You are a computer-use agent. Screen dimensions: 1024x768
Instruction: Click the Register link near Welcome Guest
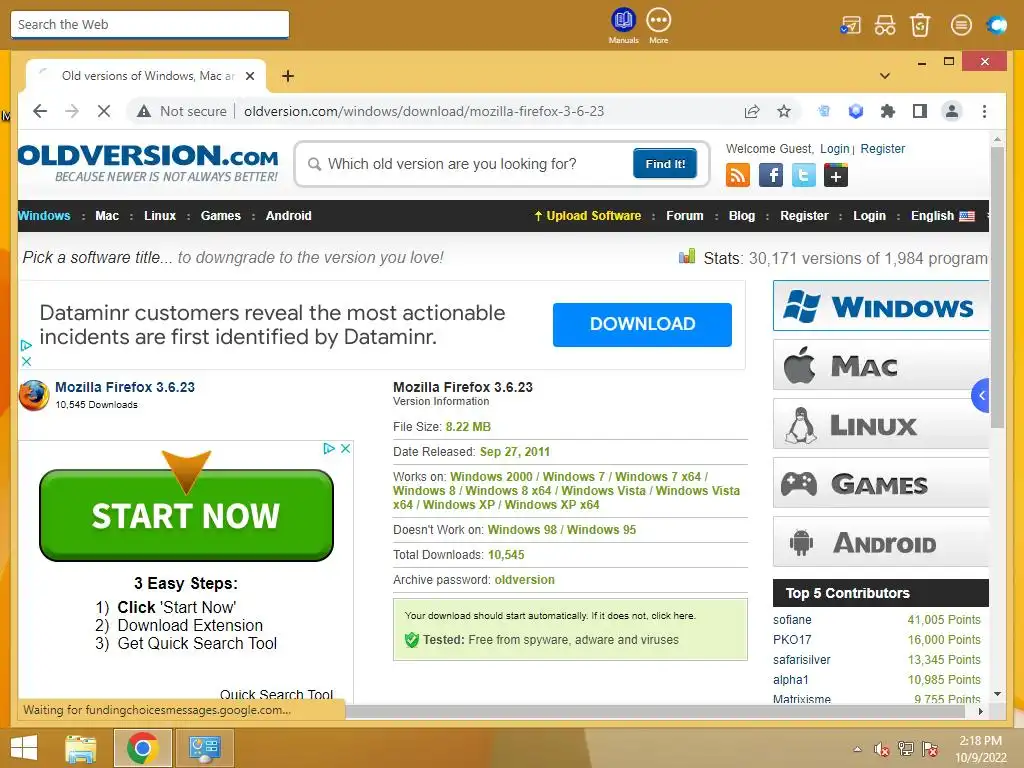point(882,149)
